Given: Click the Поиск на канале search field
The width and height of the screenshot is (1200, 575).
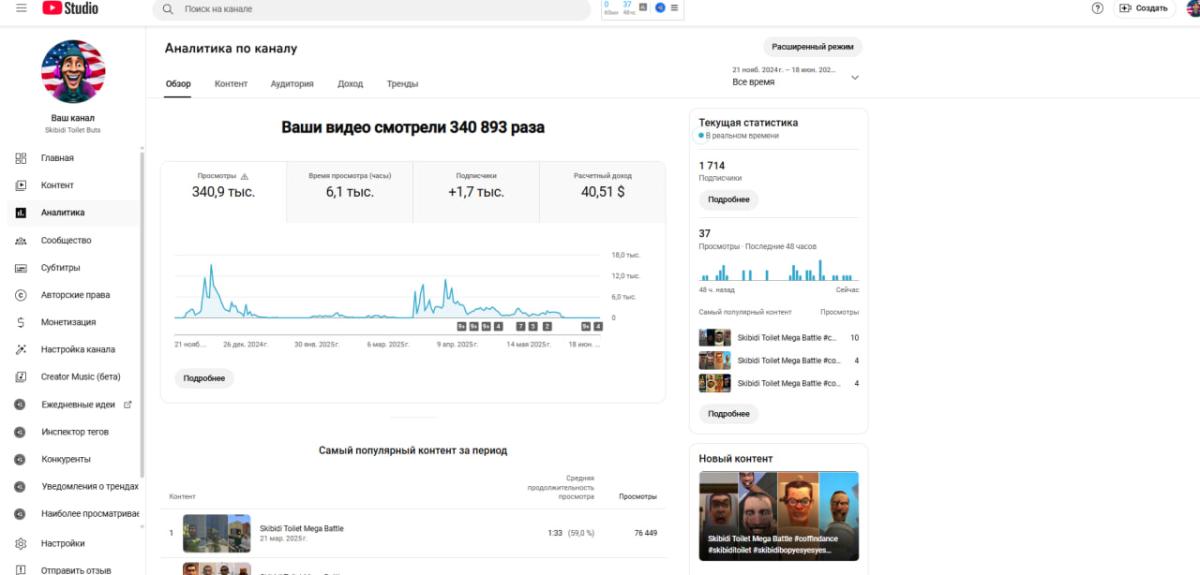Looking at the screenshot, I should tap(371, 9).
